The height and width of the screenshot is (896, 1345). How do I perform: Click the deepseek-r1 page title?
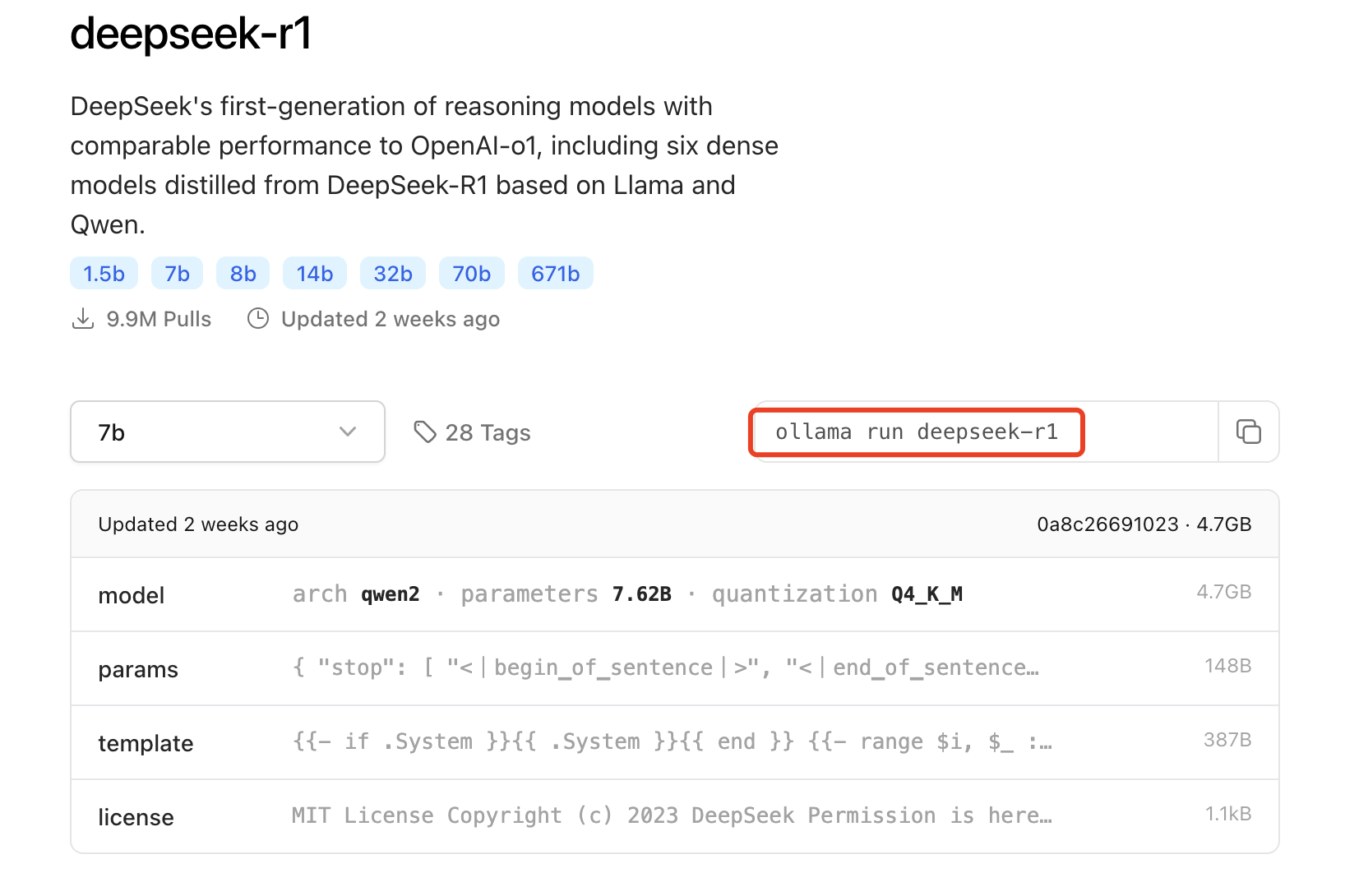pos(191,35)
